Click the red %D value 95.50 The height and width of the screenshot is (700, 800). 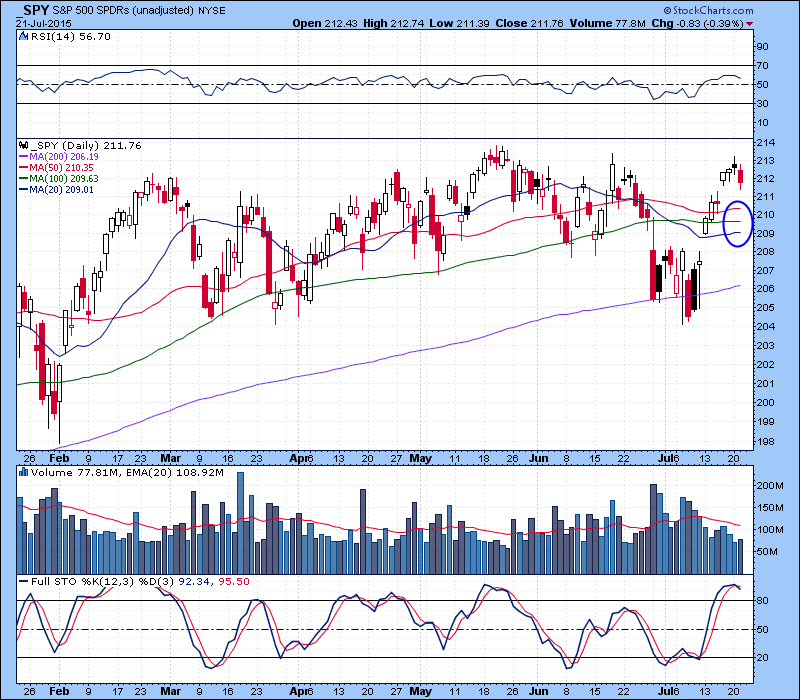[x=234, y=581]
